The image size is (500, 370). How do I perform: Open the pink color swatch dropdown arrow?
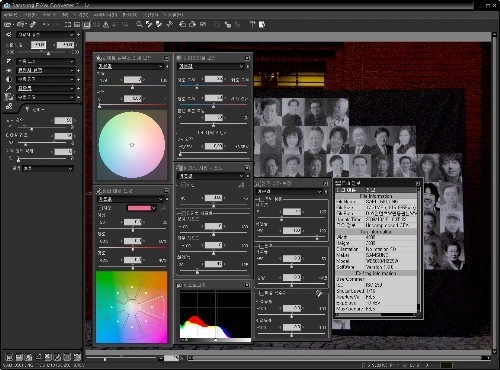tap(154, 208)
